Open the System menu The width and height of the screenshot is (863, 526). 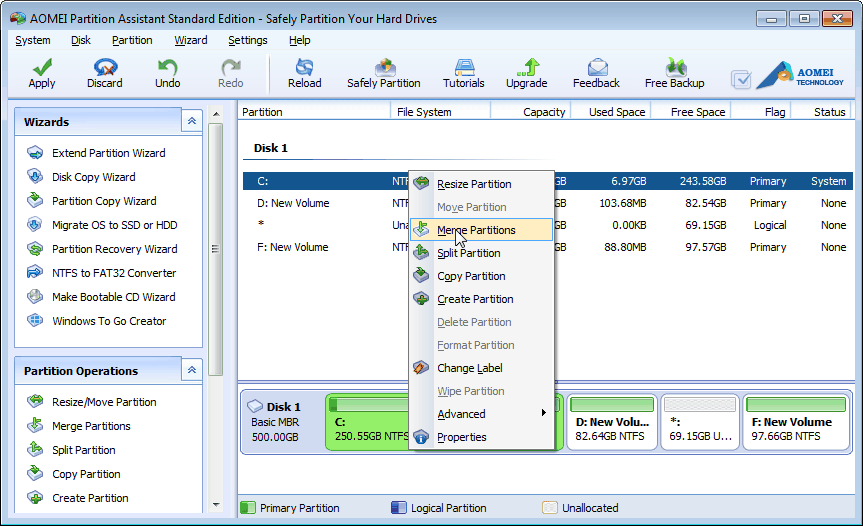[x=32, y=40]
